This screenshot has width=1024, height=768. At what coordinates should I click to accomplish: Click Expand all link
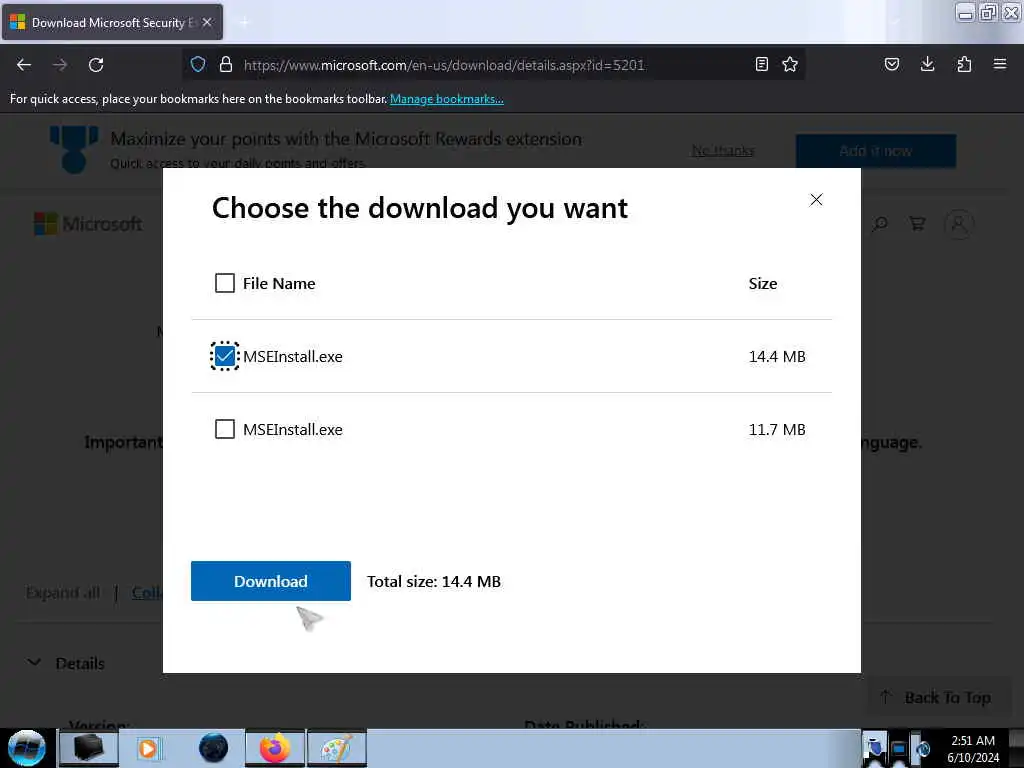pyautogui.click(x=63, y=592)
